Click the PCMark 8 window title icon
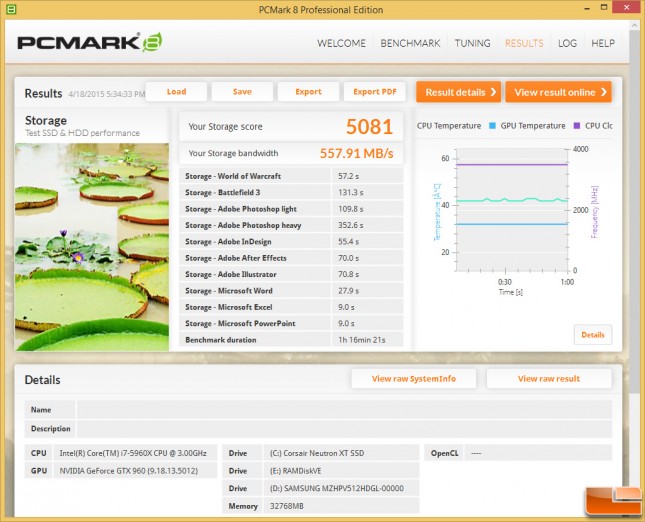The height and width of the screenshot is (522, 645). (11, 9)
